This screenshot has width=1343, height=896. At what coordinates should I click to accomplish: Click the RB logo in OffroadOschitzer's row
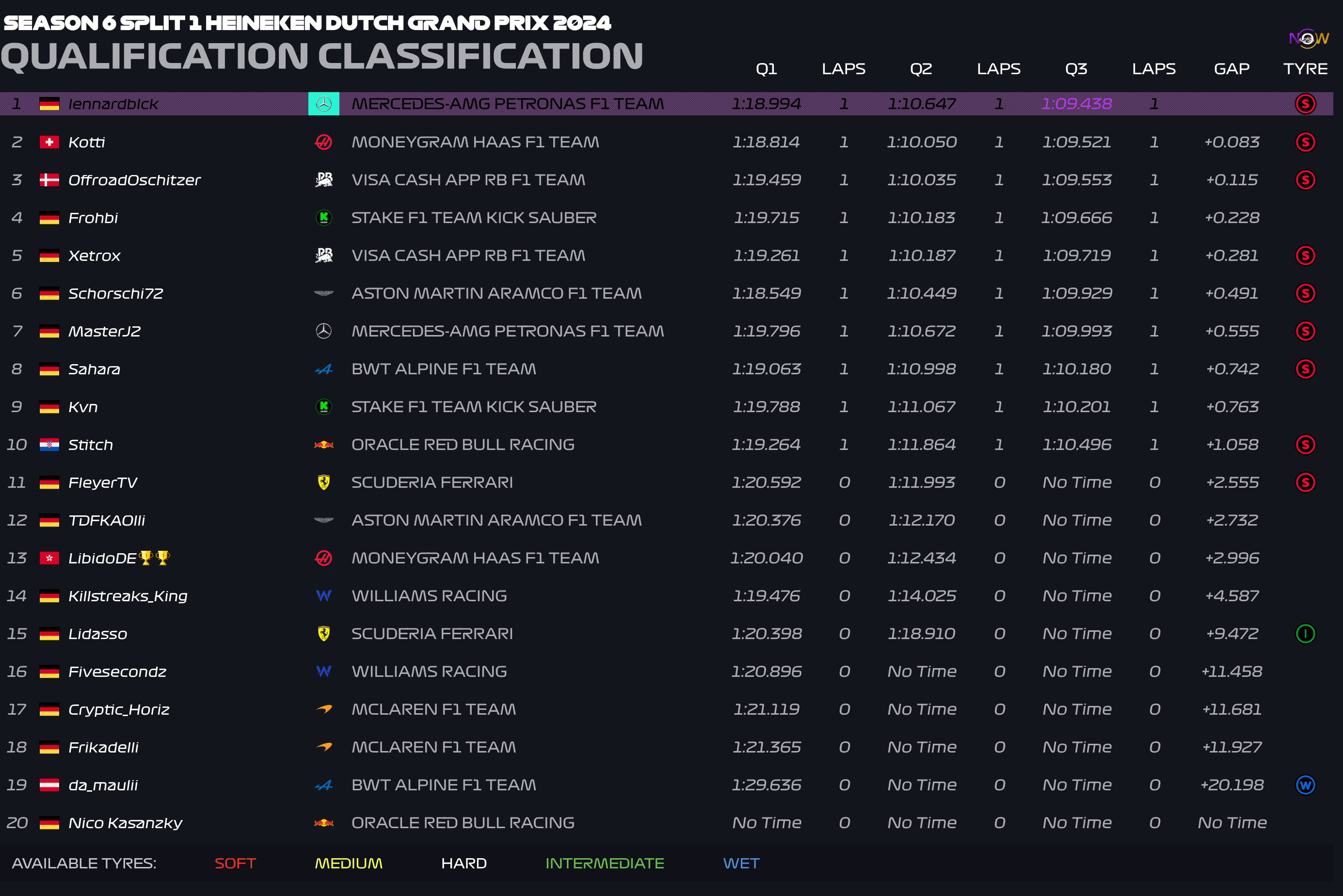[324, 179]
